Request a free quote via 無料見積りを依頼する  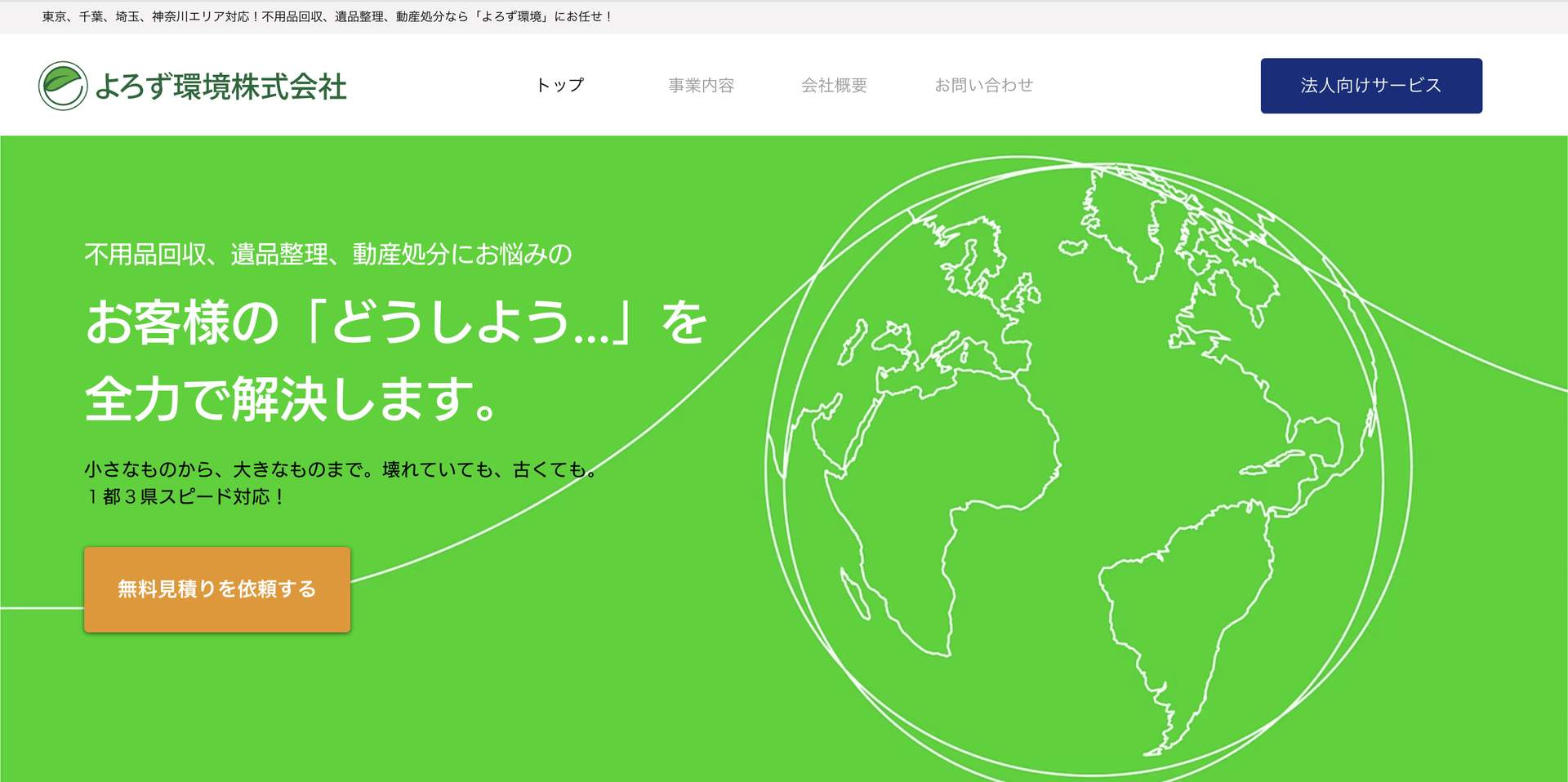coord(217,589)
